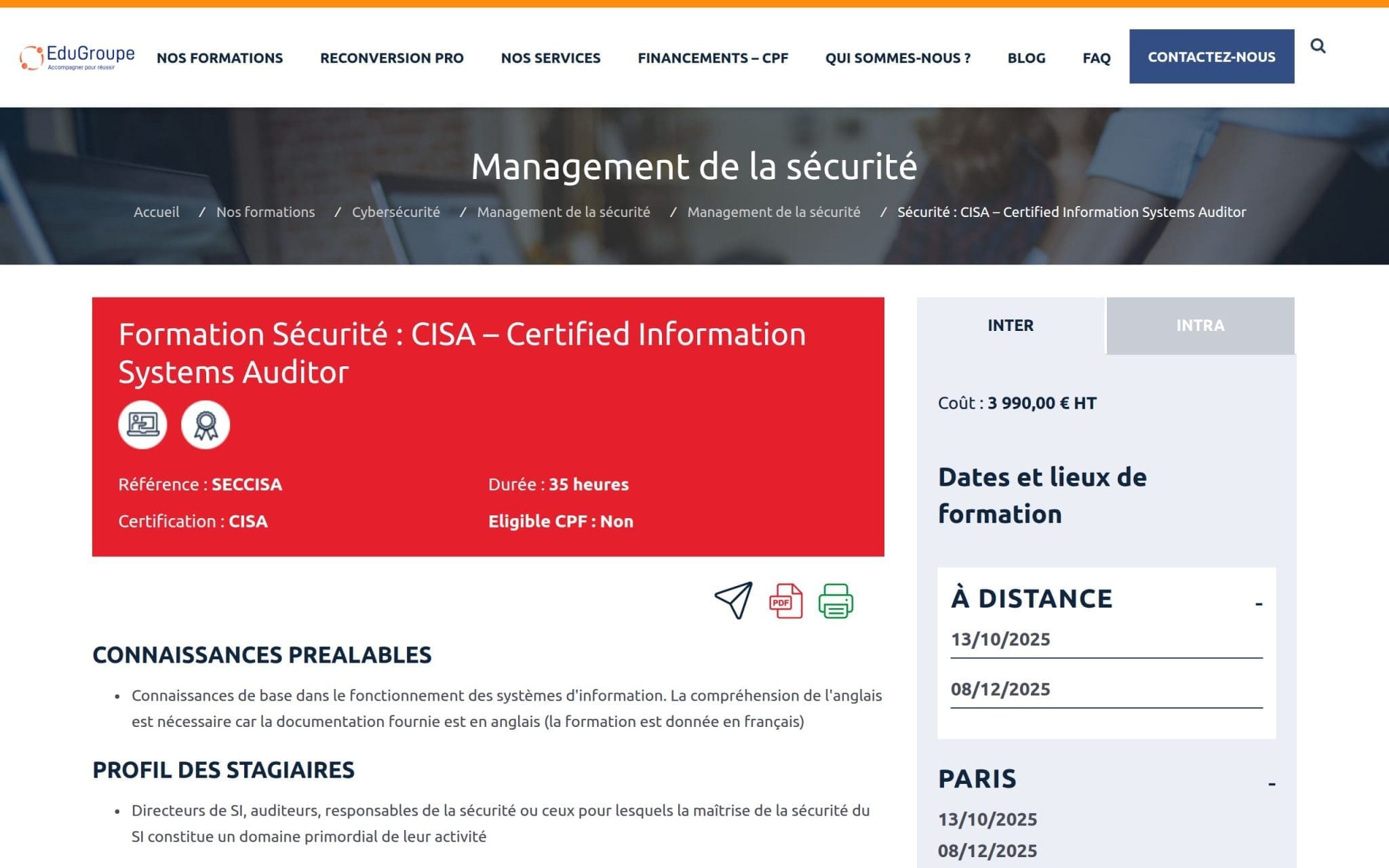Select 08/12/2025 date under À DISTANCE

click(x=1000, y=689)
